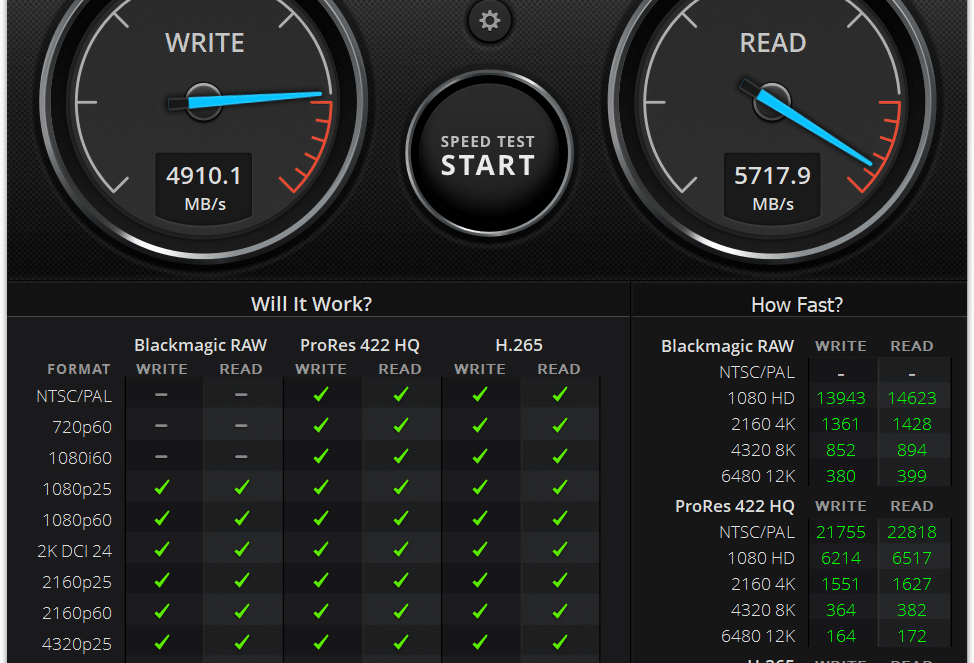Click the WRITE label on the left gauge
Viewport: 974px width, 663px height.
click(204, 43)
